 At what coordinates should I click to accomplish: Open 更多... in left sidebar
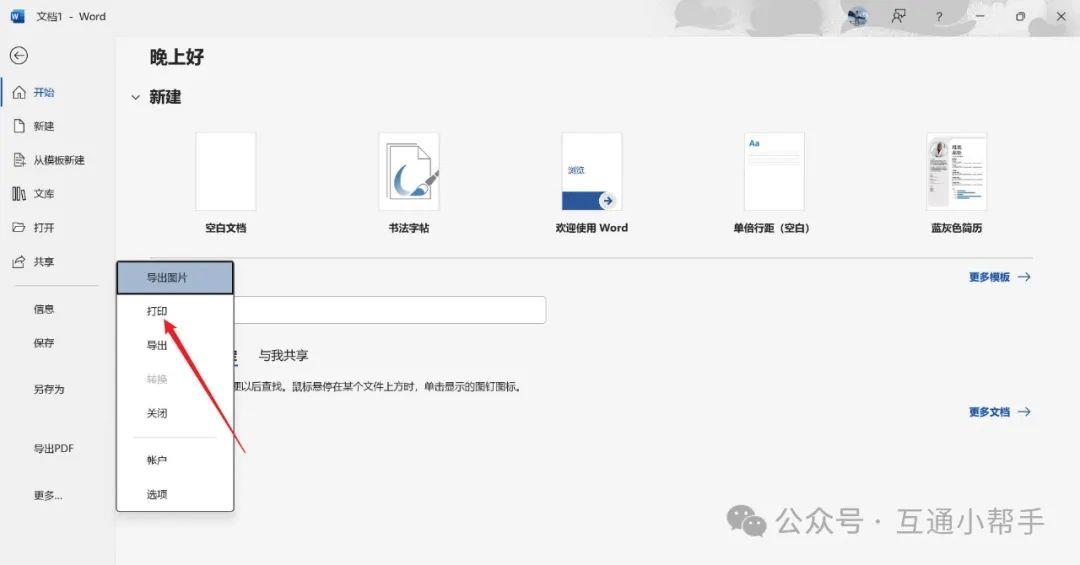tap(48, 495)
